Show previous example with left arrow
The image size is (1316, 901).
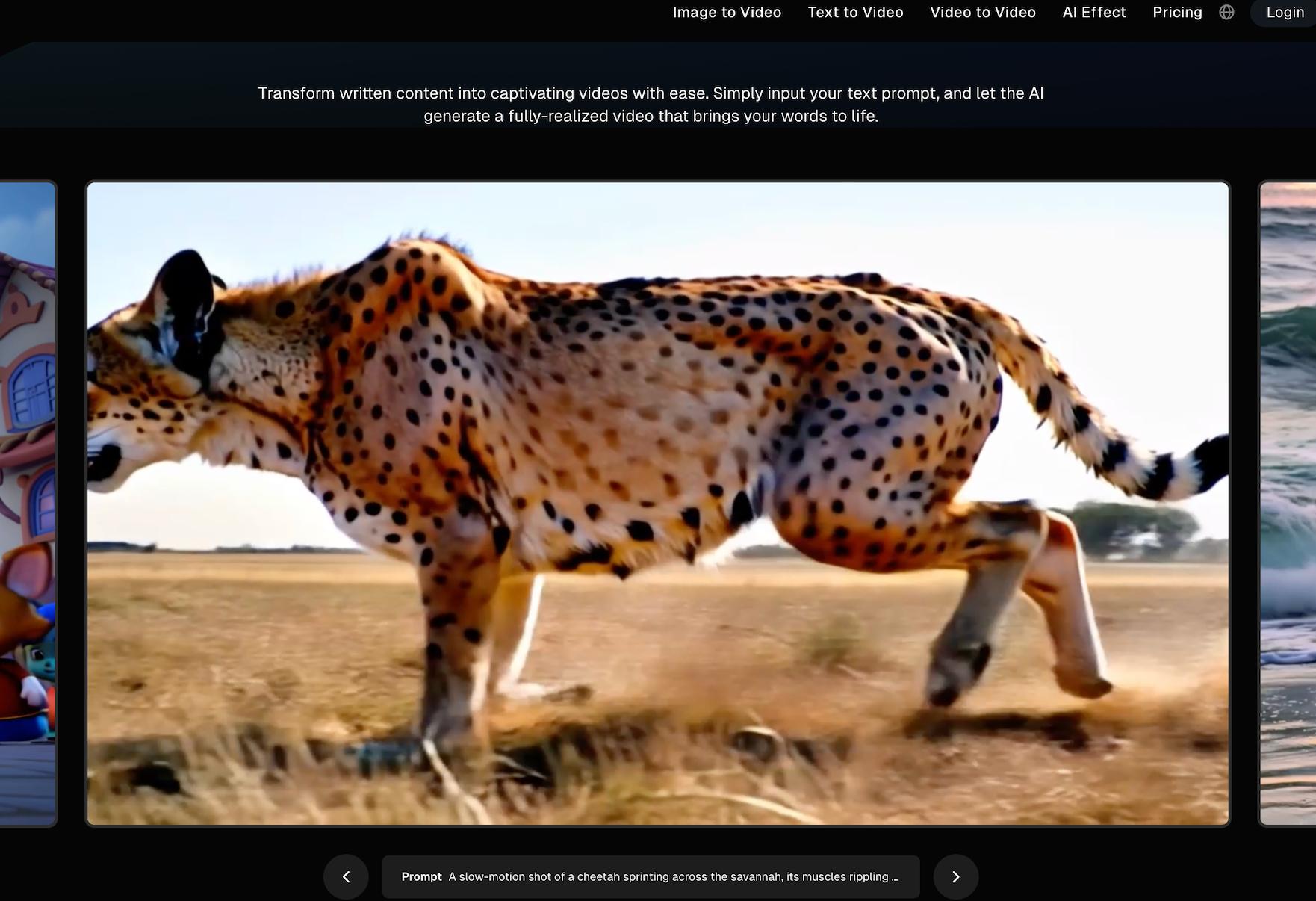pos(346,876)
